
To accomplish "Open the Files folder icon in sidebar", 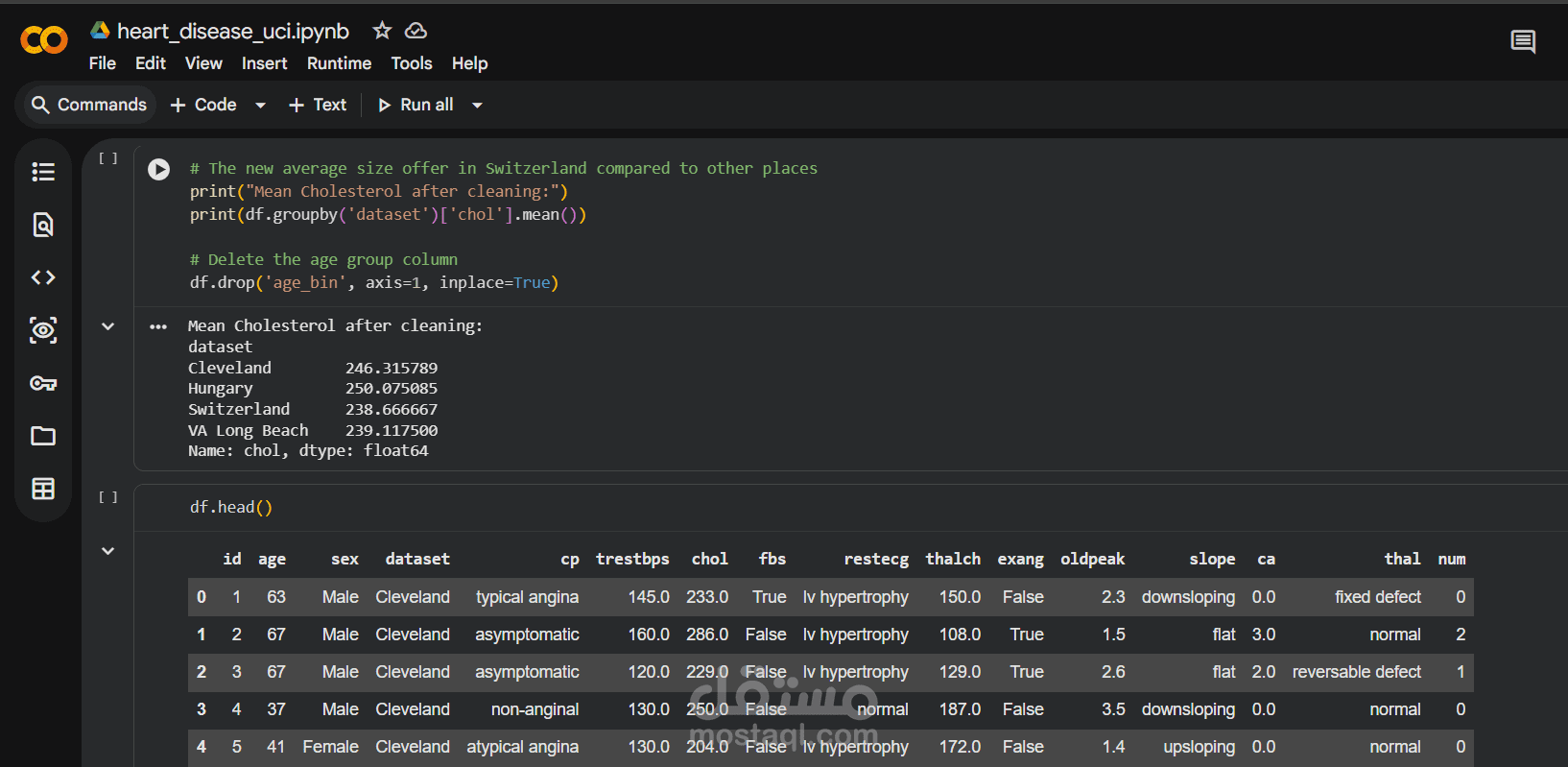I will click(43, 436).
